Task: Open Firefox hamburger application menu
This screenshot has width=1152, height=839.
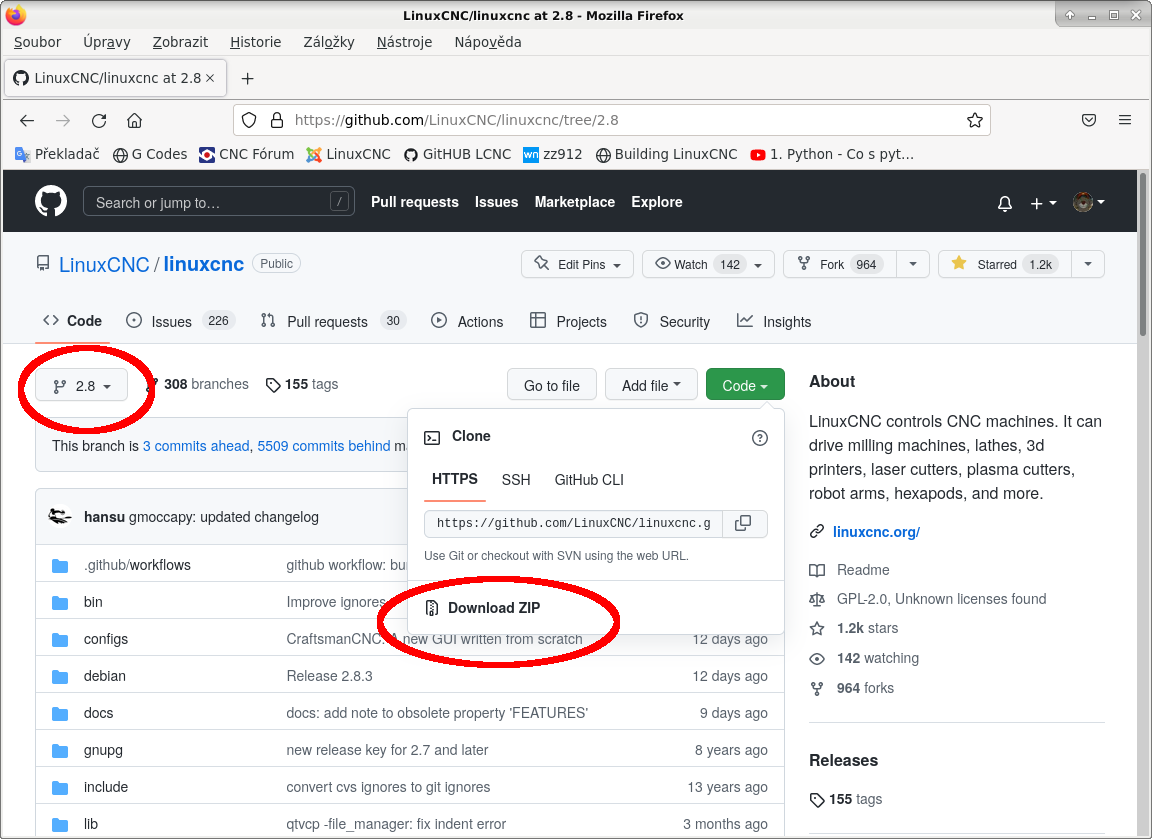Action: coord(1125,121)
